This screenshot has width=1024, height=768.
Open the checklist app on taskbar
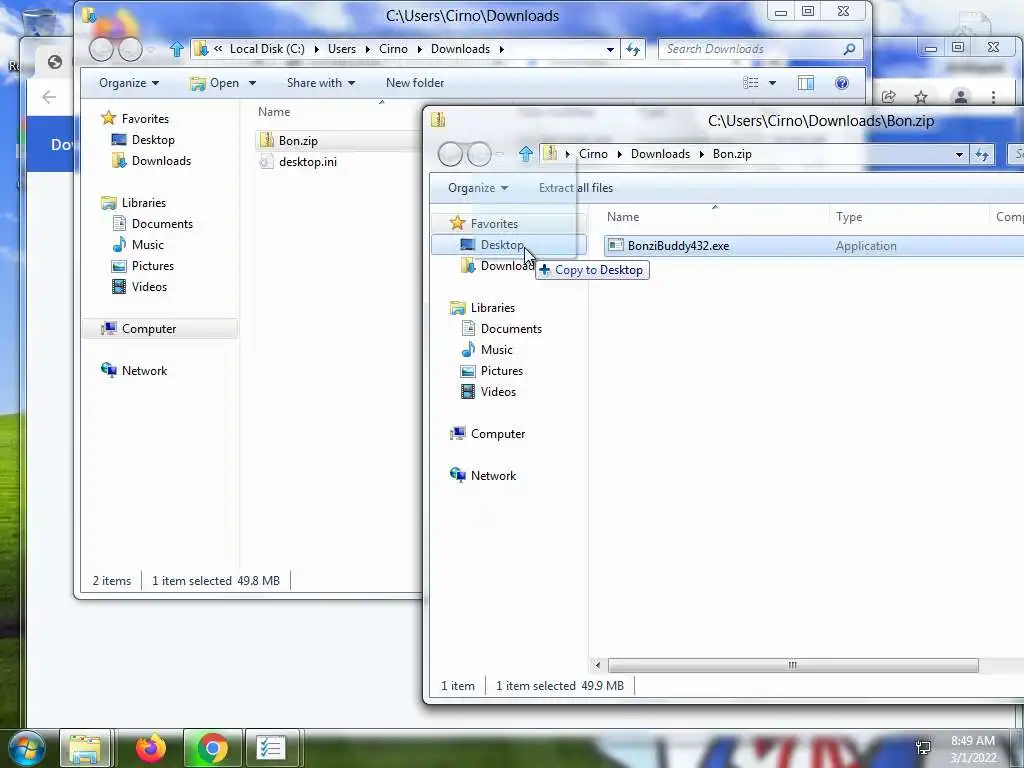coord(270,749)
